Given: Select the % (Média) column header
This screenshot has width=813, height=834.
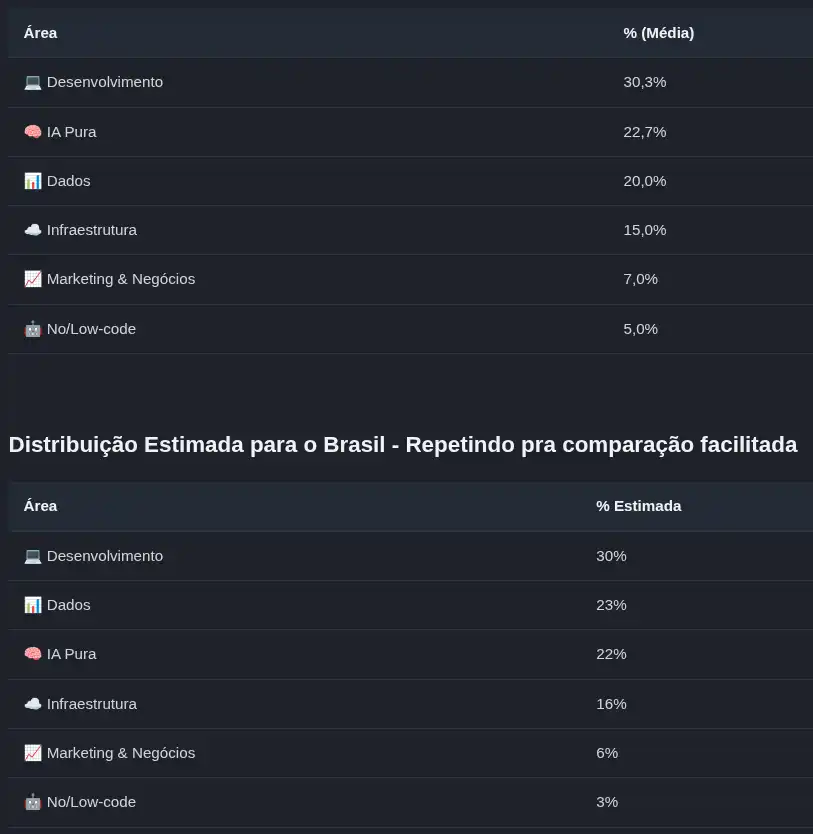Looking at the screenshot, I should pos(658,33).
